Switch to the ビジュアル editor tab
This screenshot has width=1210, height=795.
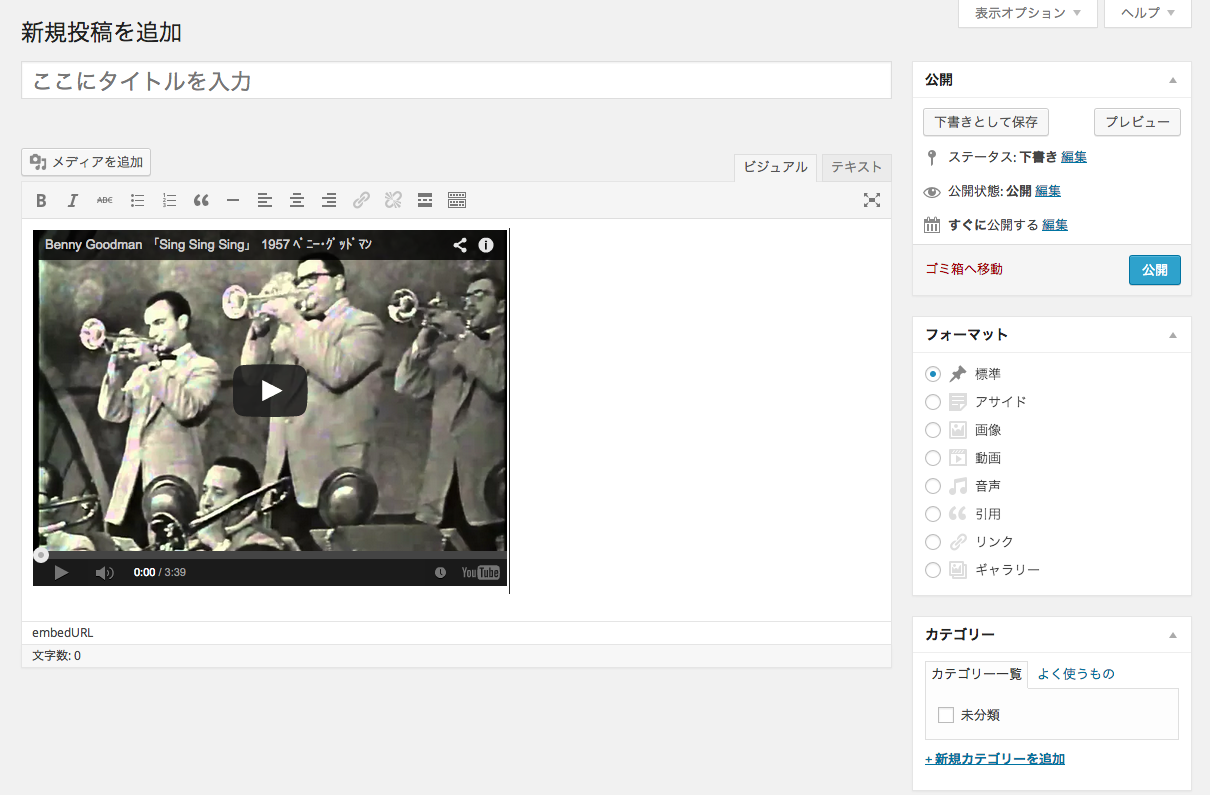[x=775, y=168]
